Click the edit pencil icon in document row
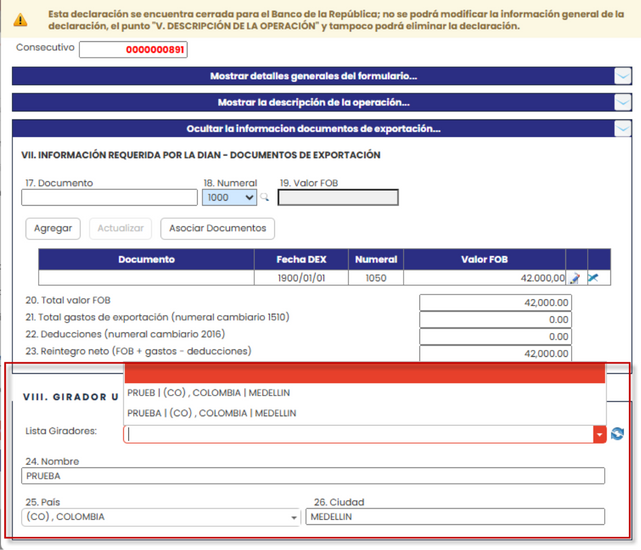The width and height of the screenshot is (641, 550). point(575,279)
